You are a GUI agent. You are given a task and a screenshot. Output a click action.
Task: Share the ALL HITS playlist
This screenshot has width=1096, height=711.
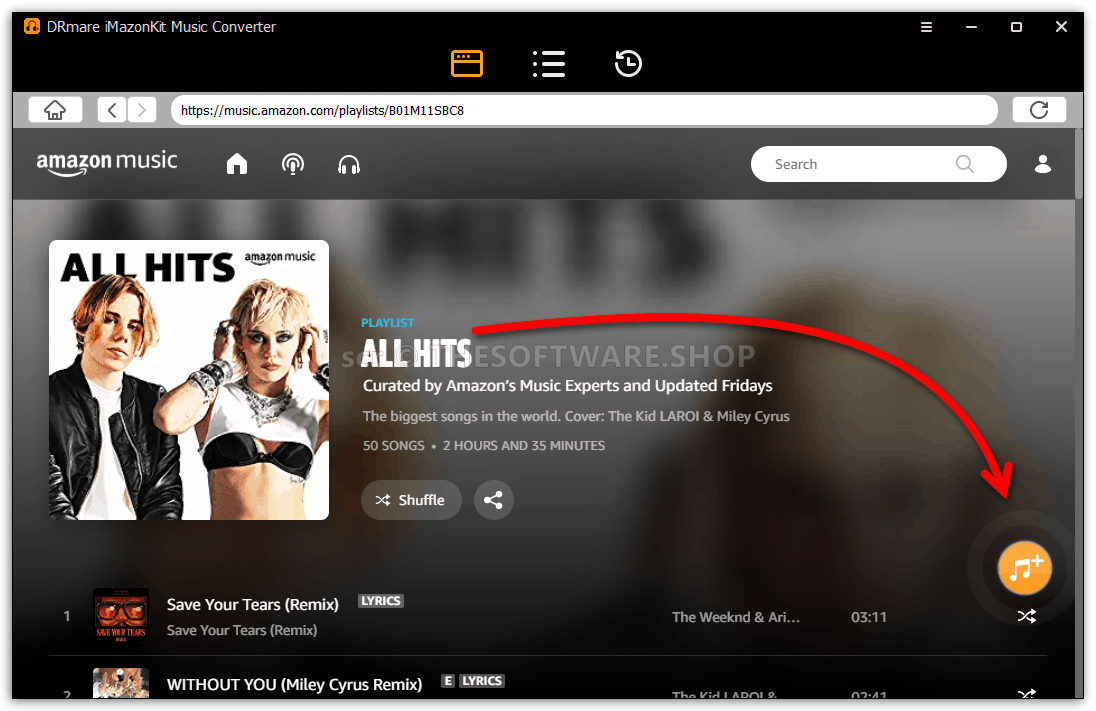tap(493, 500)
